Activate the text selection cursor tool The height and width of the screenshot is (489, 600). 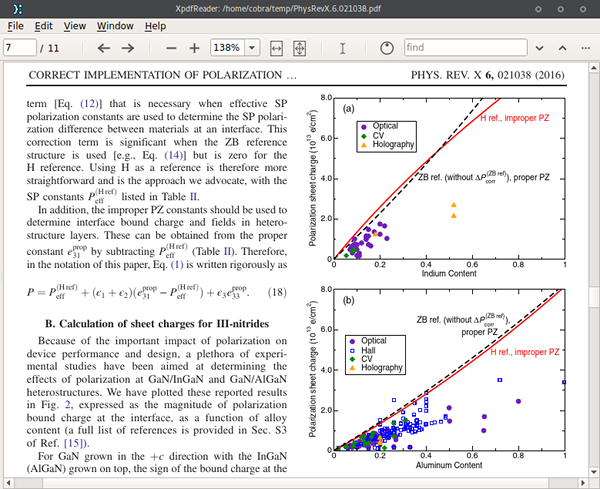pos(342,48)
